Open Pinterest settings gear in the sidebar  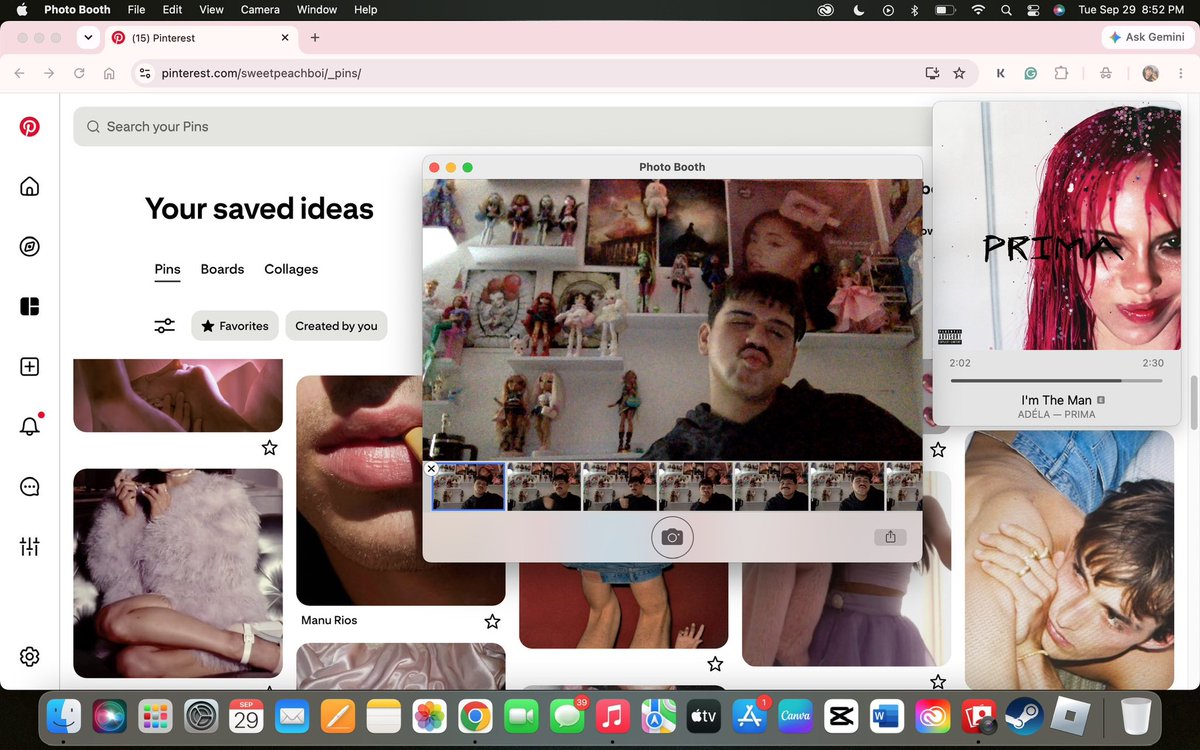coord(30,657)
